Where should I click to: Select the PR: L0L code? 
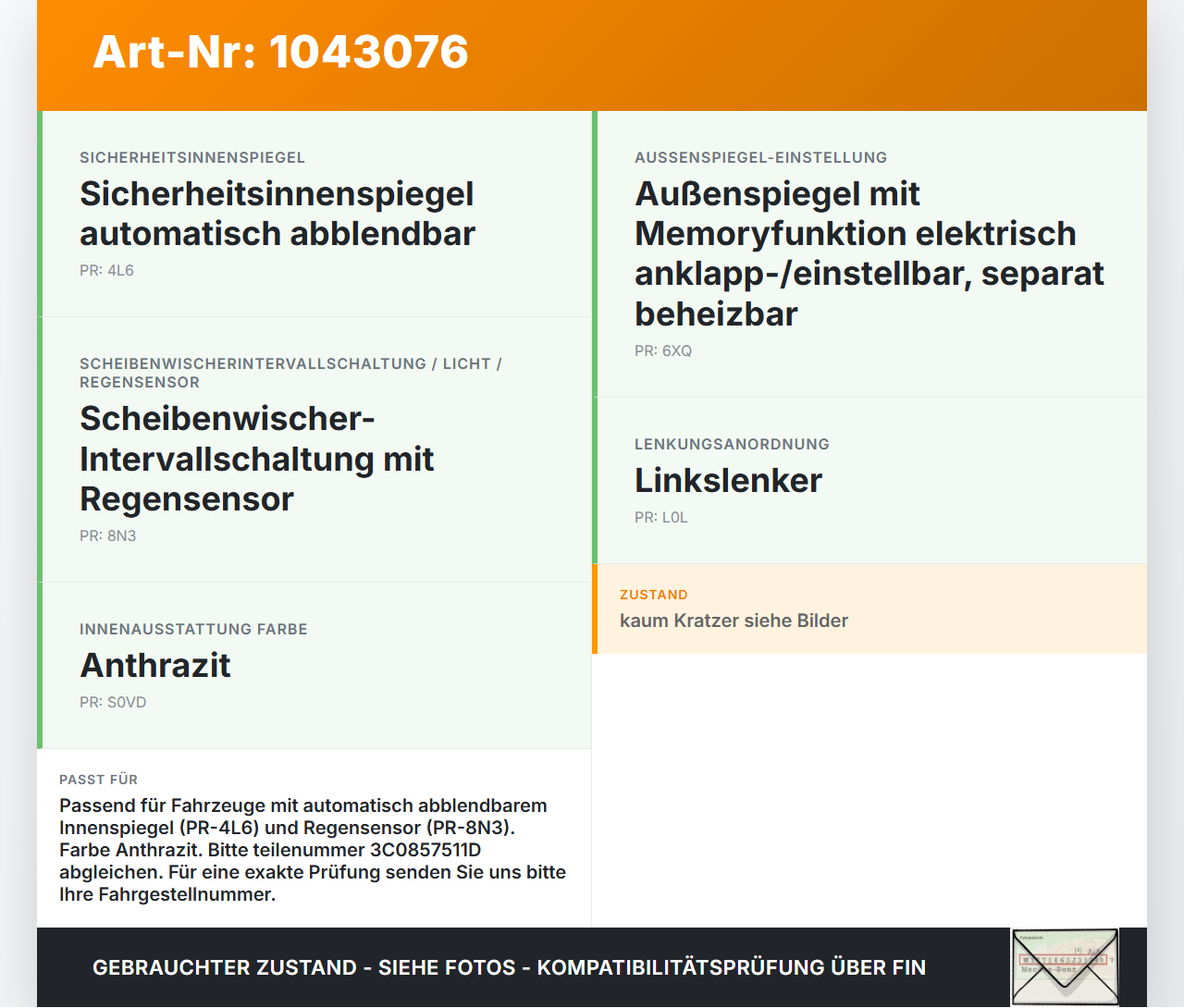661,517
